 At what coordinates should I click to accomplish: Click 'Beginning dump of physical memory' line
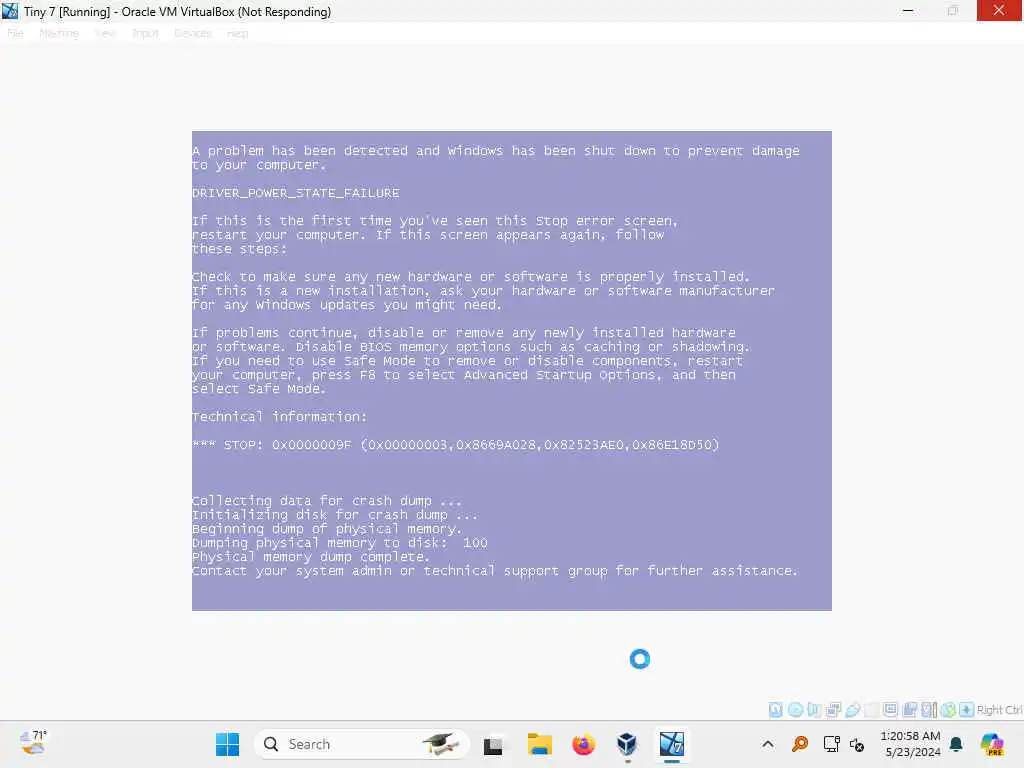pos(327,529)
